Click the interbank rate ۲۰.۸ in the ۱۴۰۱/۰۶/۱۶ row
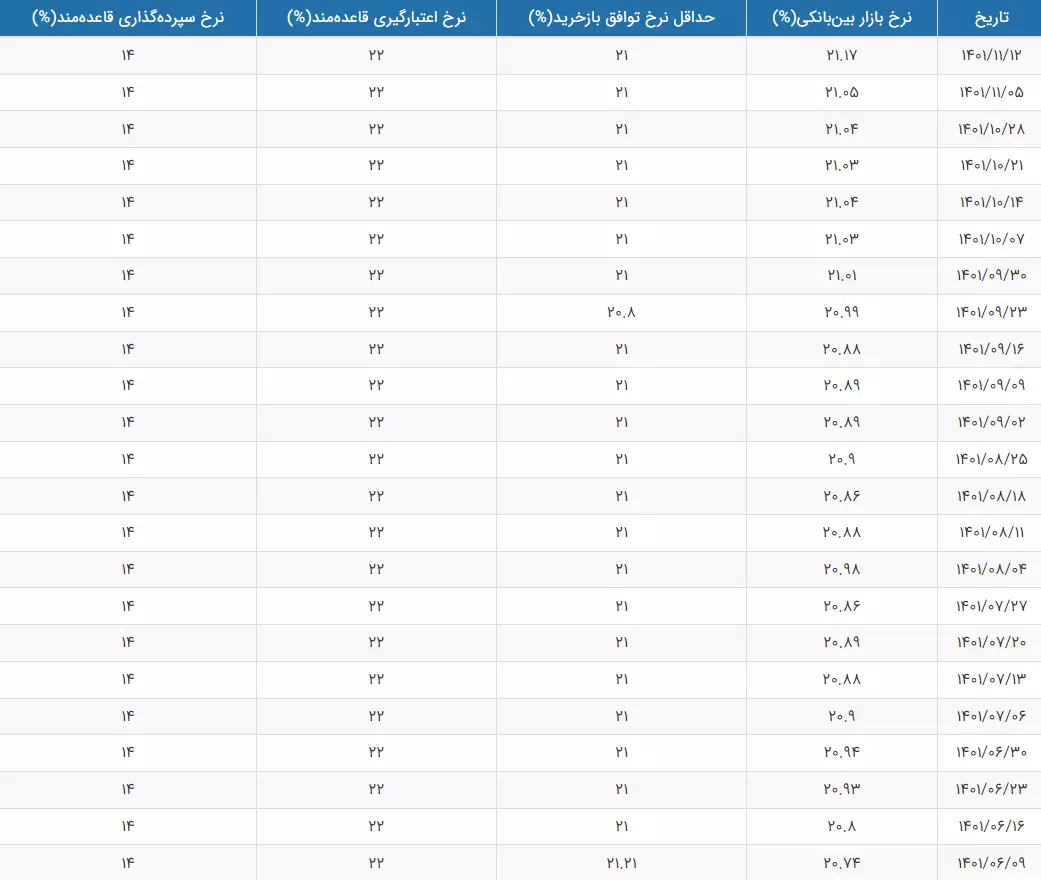 pyautogui.click(x=842, y=826)
